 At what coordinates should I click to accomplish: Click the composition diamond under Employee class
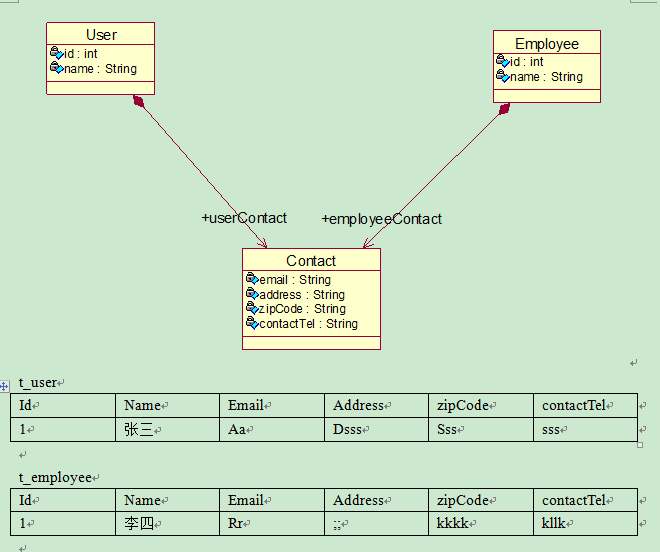504,109
